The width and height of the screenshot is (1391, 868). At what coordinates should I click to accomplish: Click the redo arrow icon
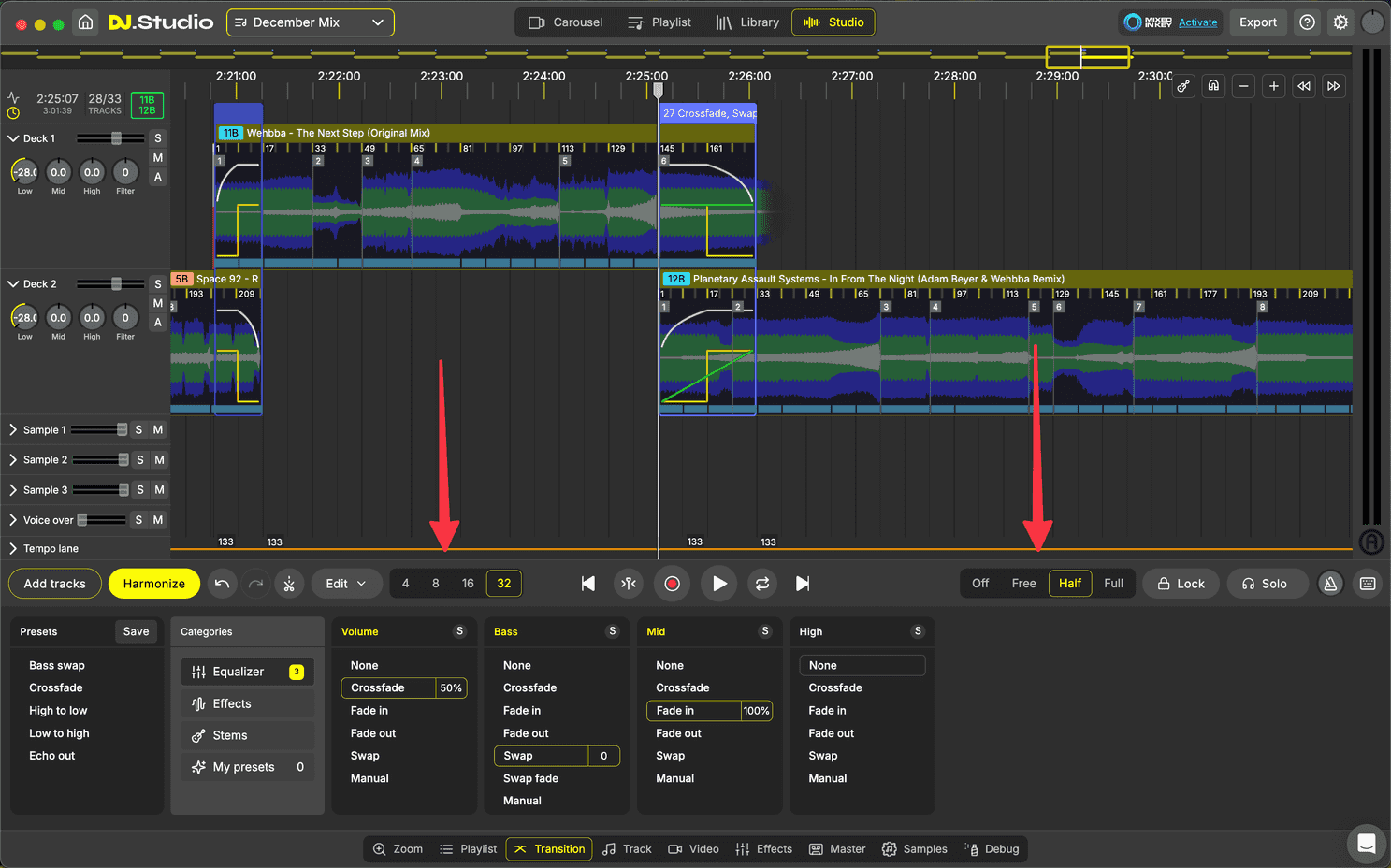click(x=255, y=584)
